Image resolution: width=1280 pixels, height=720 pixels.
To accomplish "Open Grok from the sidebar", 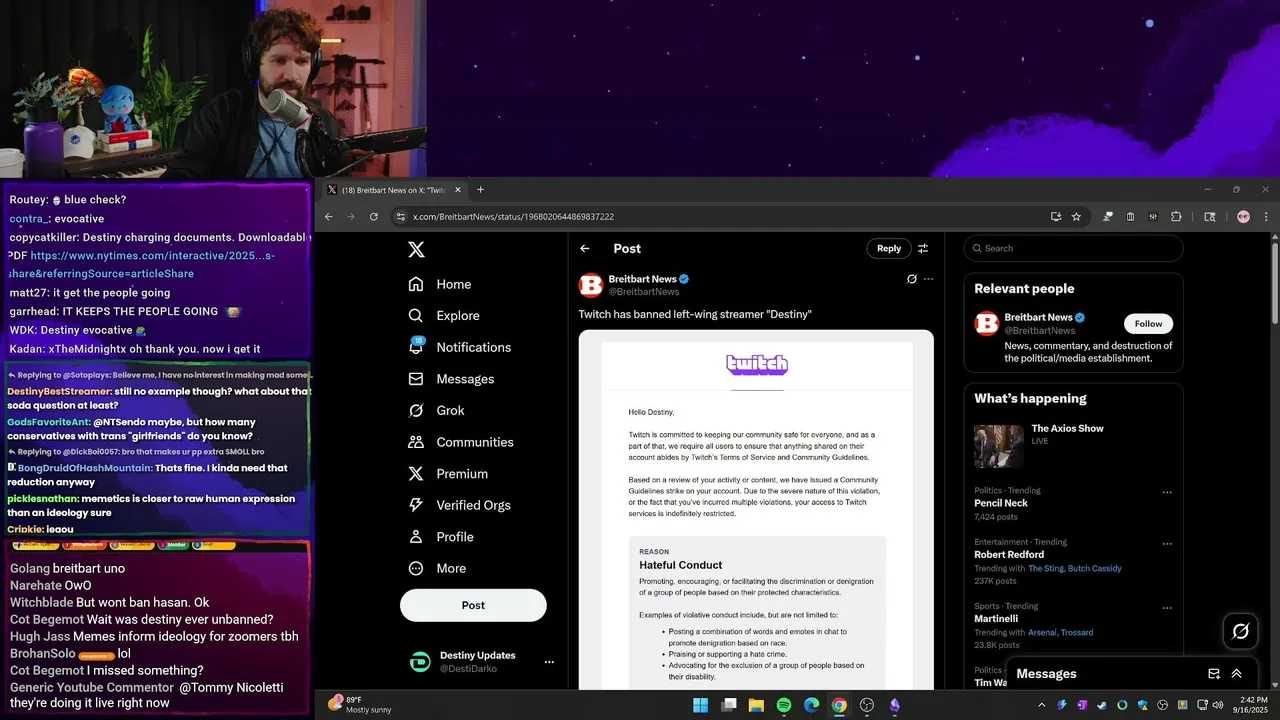I will tap(436, 410).
